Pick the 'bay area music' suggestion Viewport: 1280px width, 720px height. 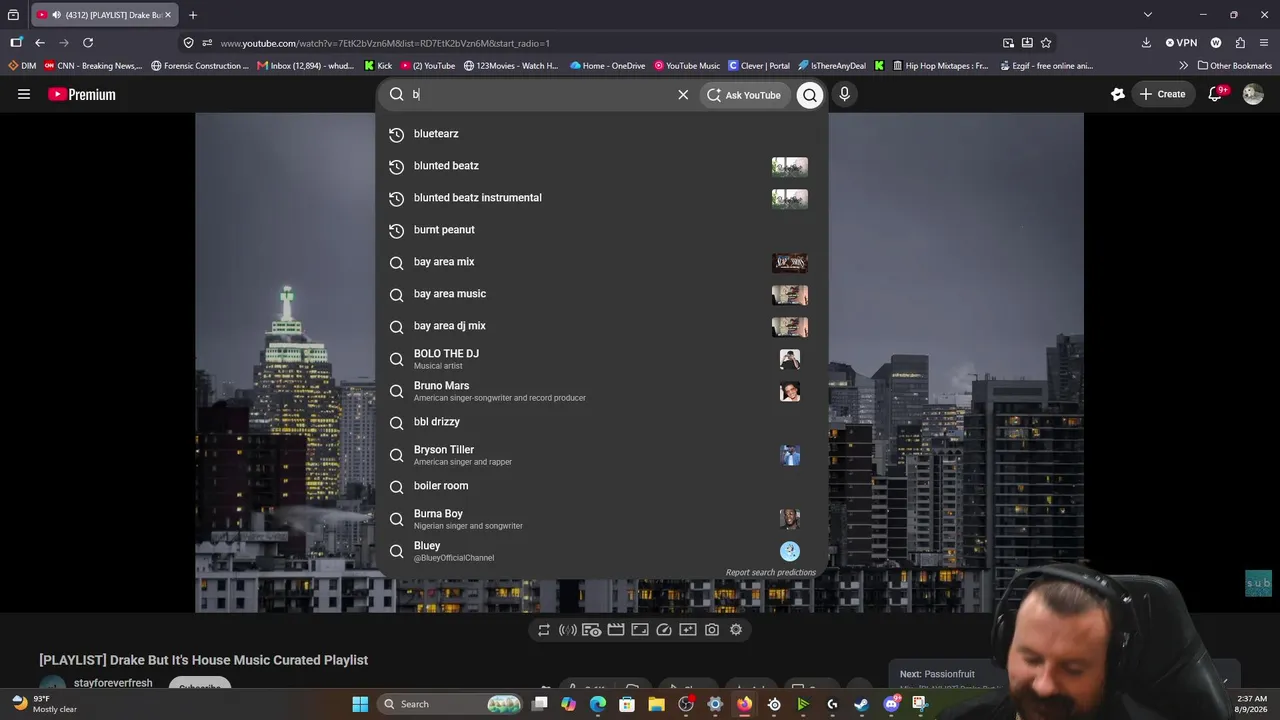601,294
